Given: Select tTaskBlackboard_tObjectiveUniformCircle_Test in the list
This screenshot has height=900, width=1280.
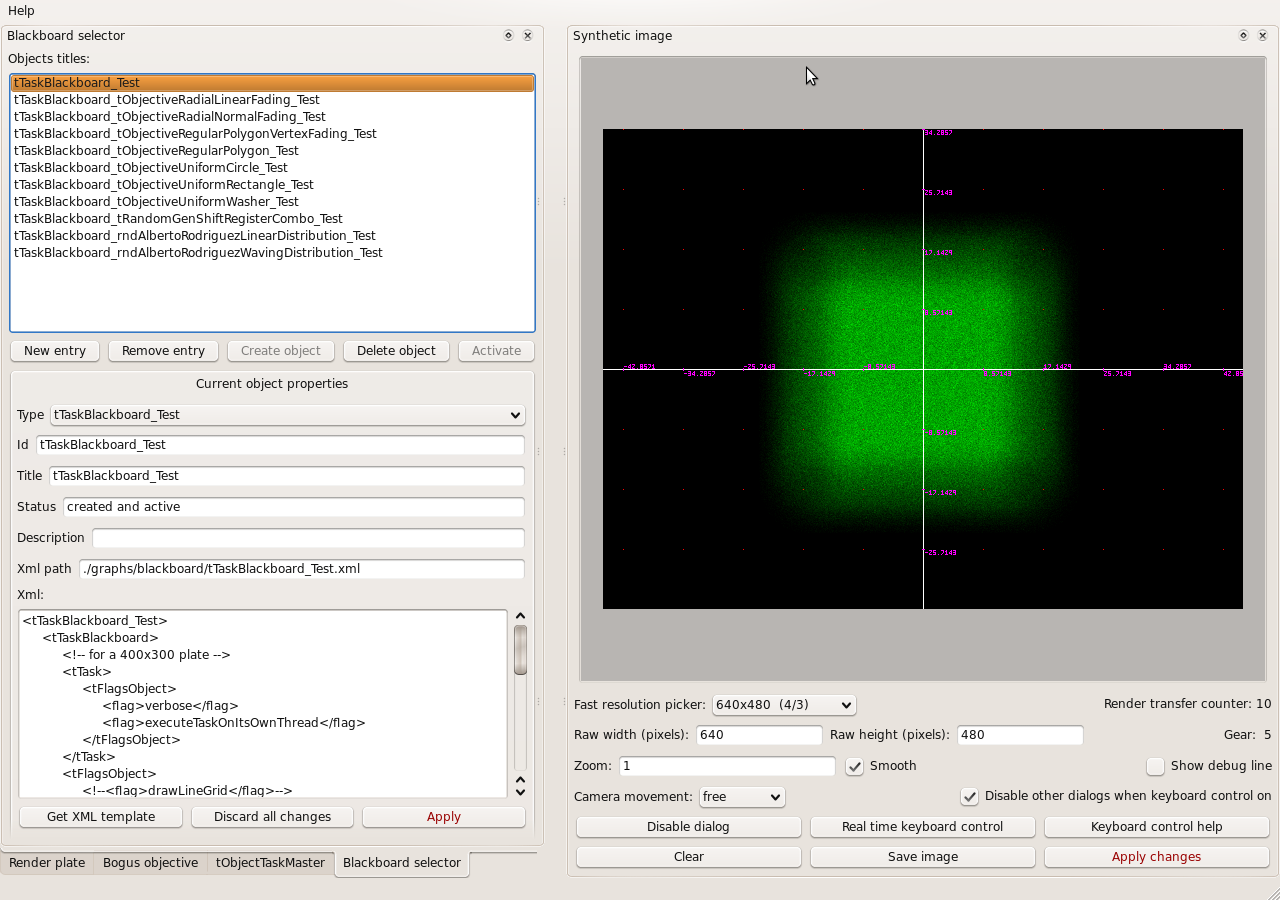Looking at the screenshot, I should point(151,168).
